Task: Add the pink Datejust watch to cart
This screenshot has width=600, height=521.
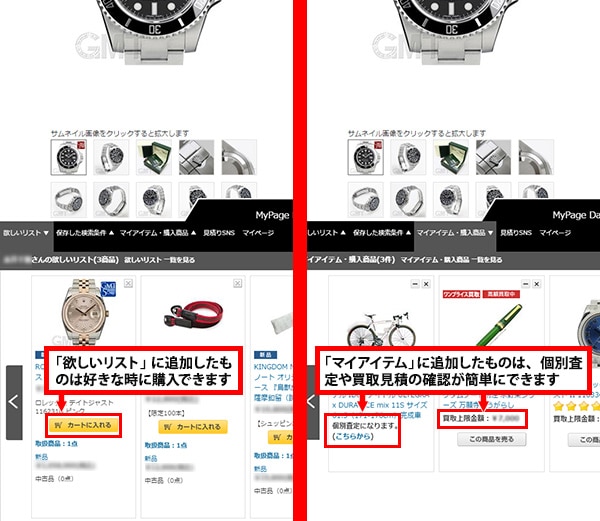Action: click(84, 425)
